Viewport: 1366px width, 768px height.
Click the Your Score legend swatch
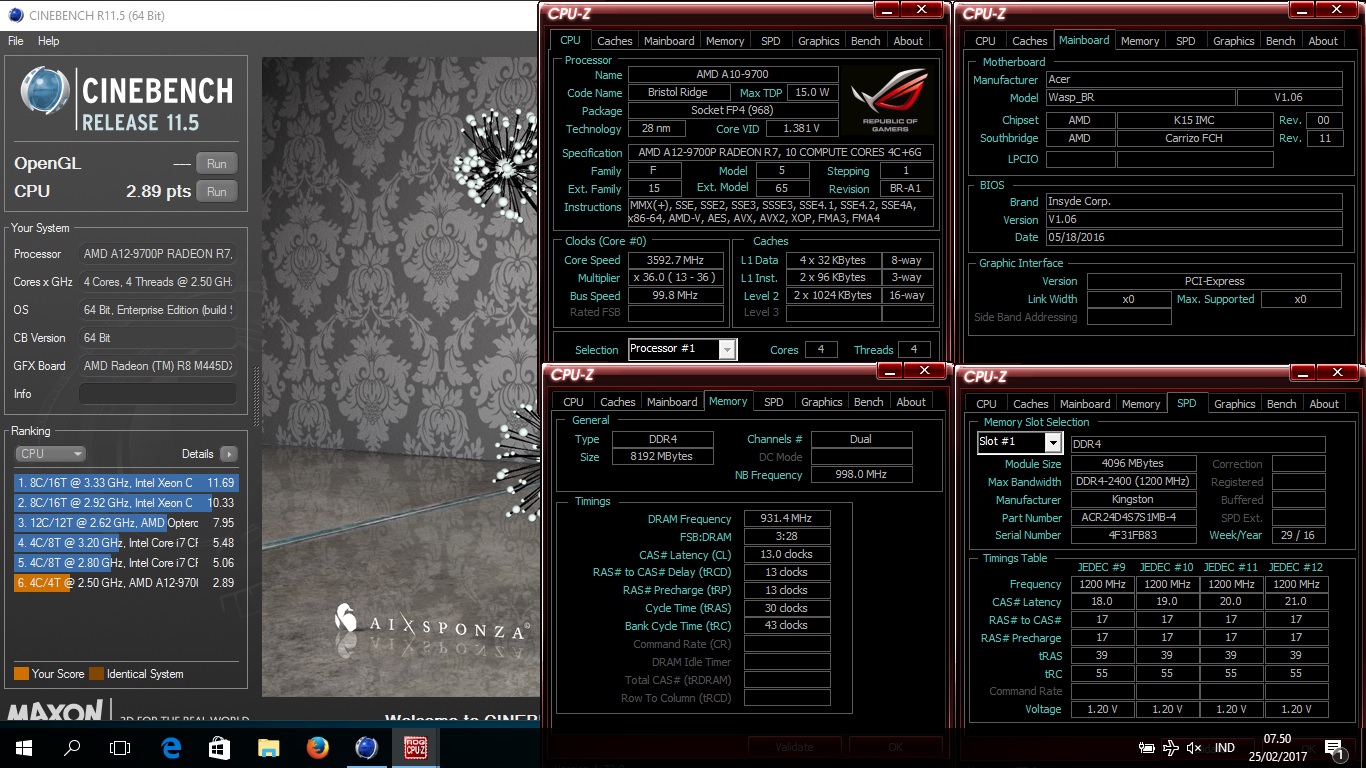coord(21,674)
